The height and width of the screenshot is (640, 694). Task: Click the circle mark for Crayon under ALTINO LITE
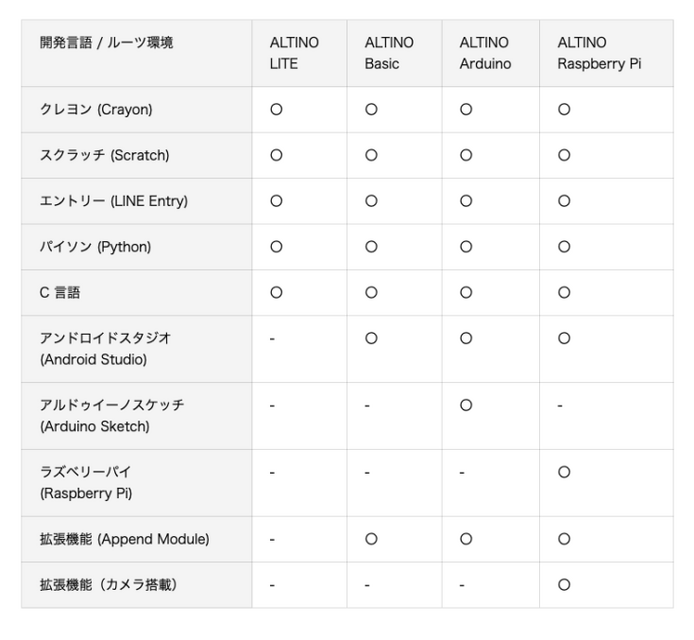pos(276,110)
